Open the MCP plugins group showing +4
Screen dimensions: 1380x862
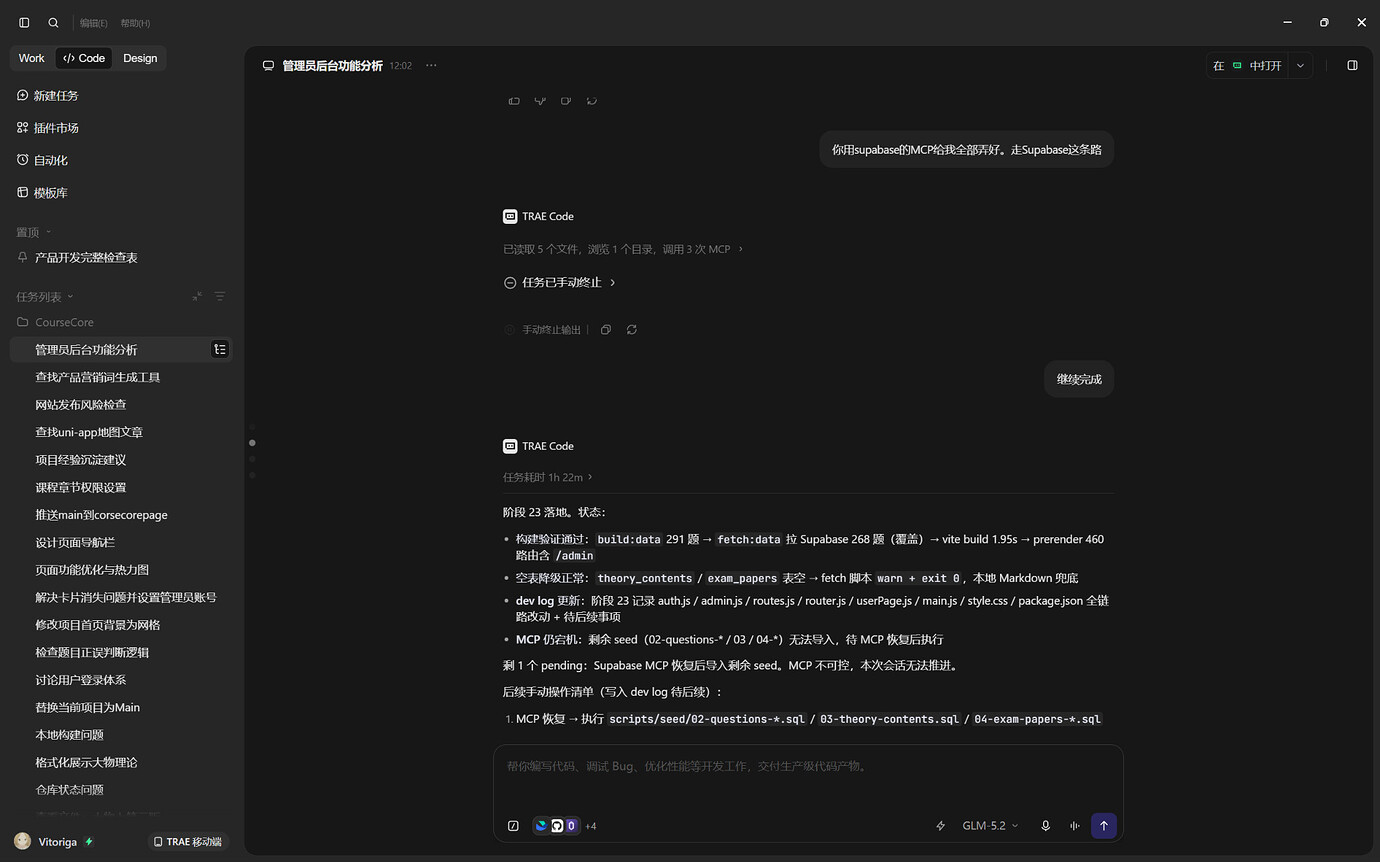pos(565,826)
